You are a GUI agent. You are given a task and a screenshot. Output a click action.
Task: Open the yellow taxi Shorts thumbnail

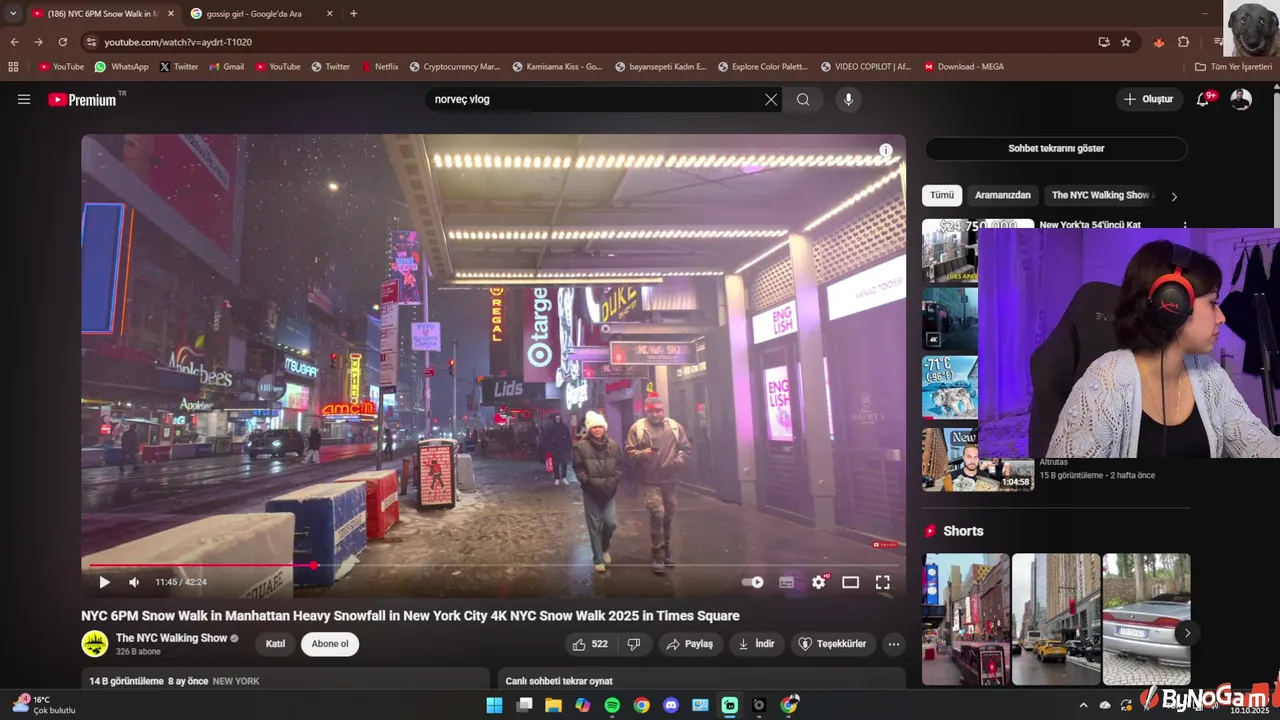pyautogui.click(x=1056, y=619)
